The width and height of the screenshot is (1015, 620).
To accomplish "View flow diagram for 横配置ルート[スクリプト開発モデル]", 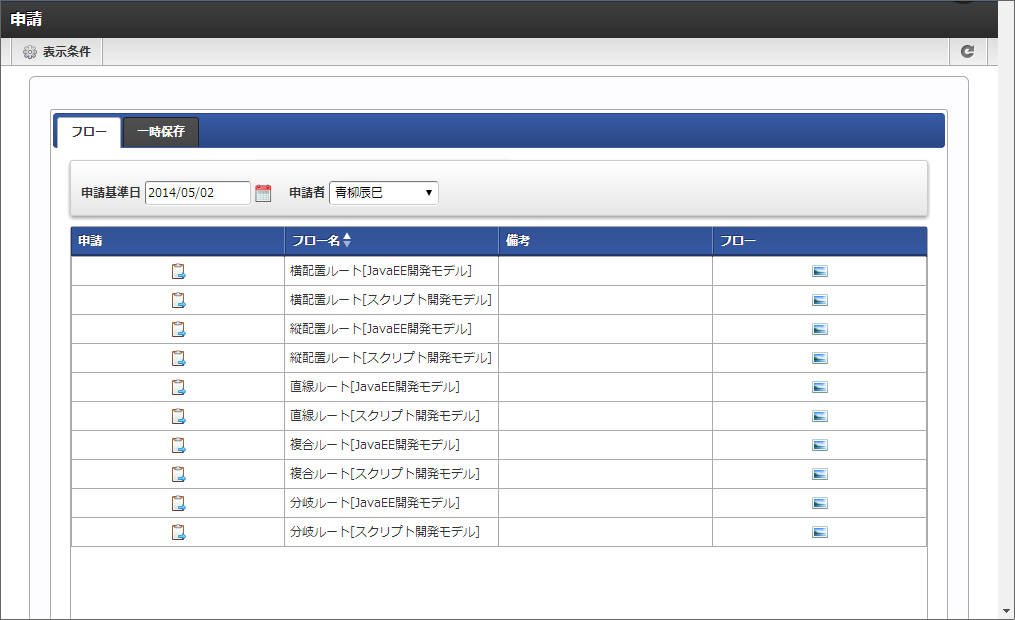I will 820,300.
